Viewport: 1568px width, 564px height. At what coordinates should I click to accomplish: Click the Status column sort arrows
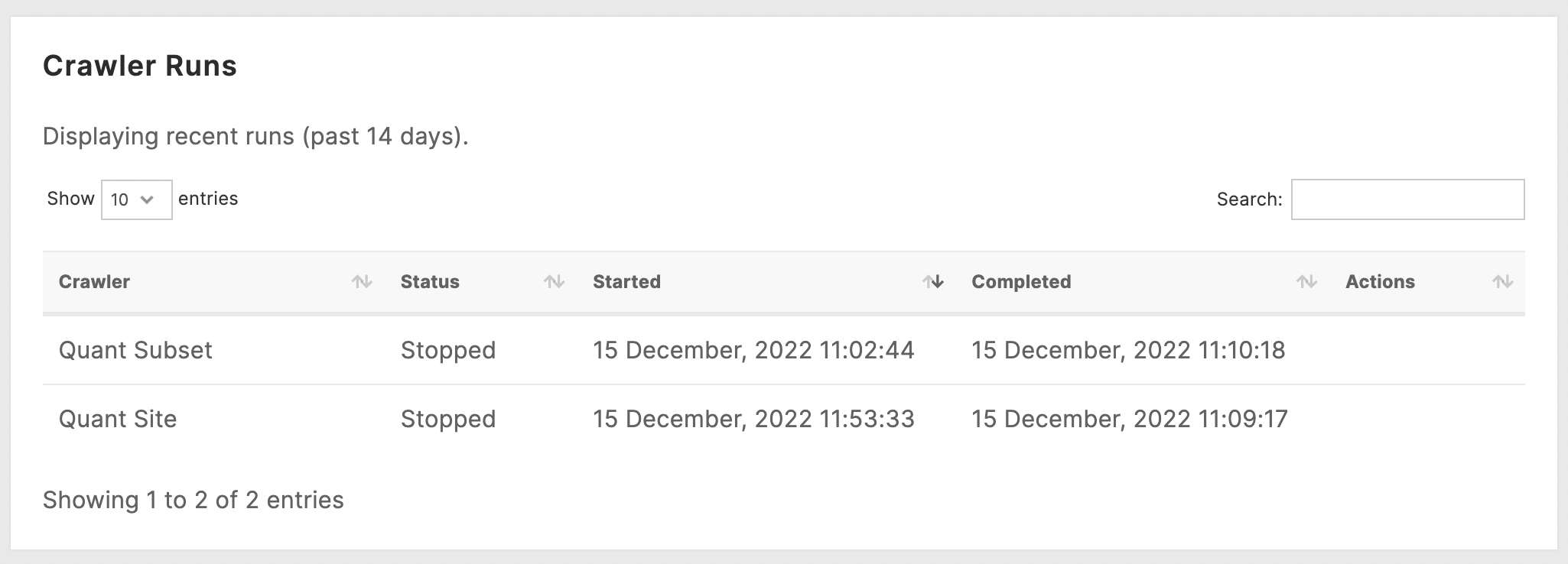(x=554, y=282)
